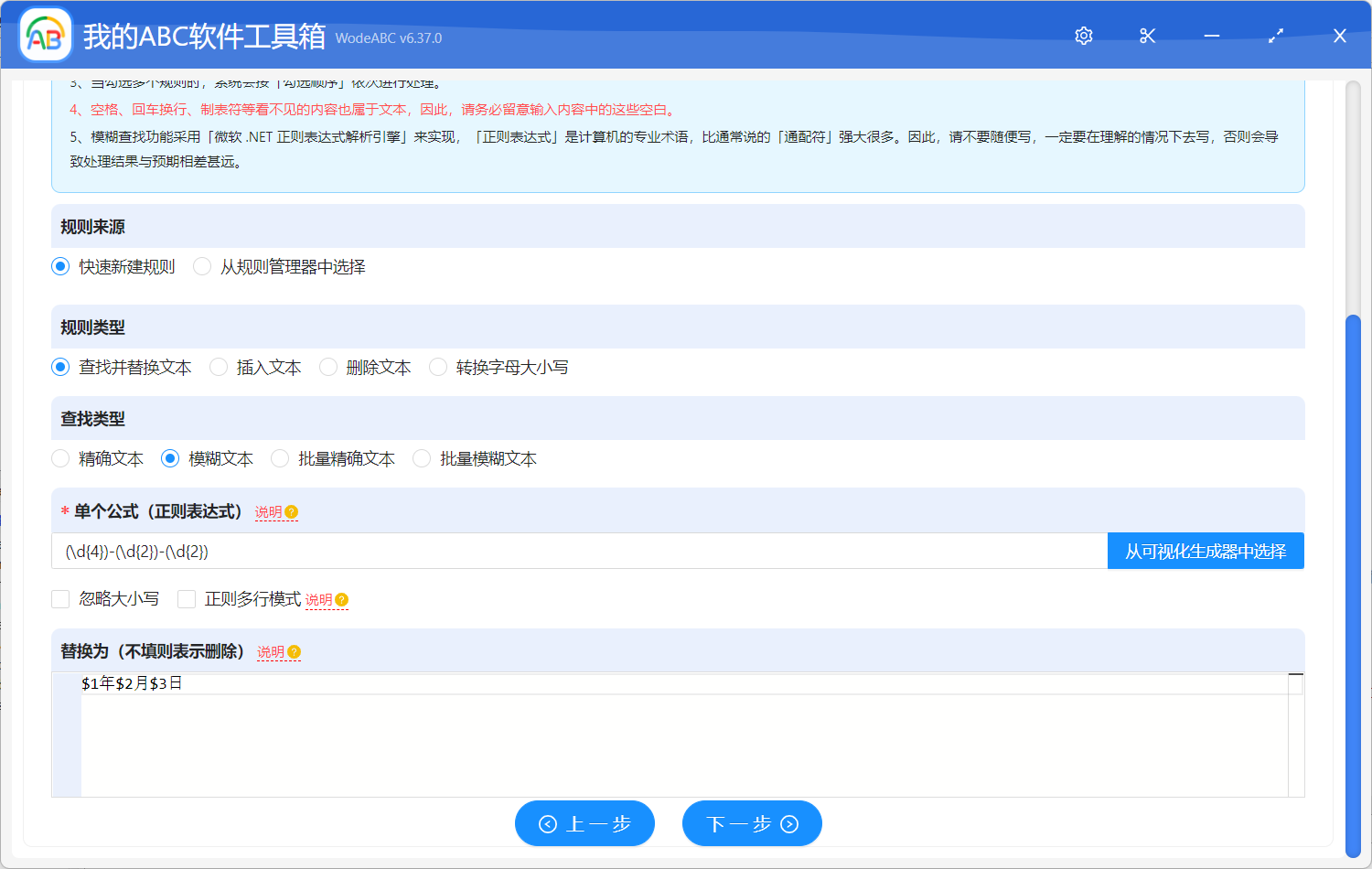Viewport: 1372px width, 869px height.
Task: Enable the 正则多行模式 checkbox
Action: tap(188, 599)
